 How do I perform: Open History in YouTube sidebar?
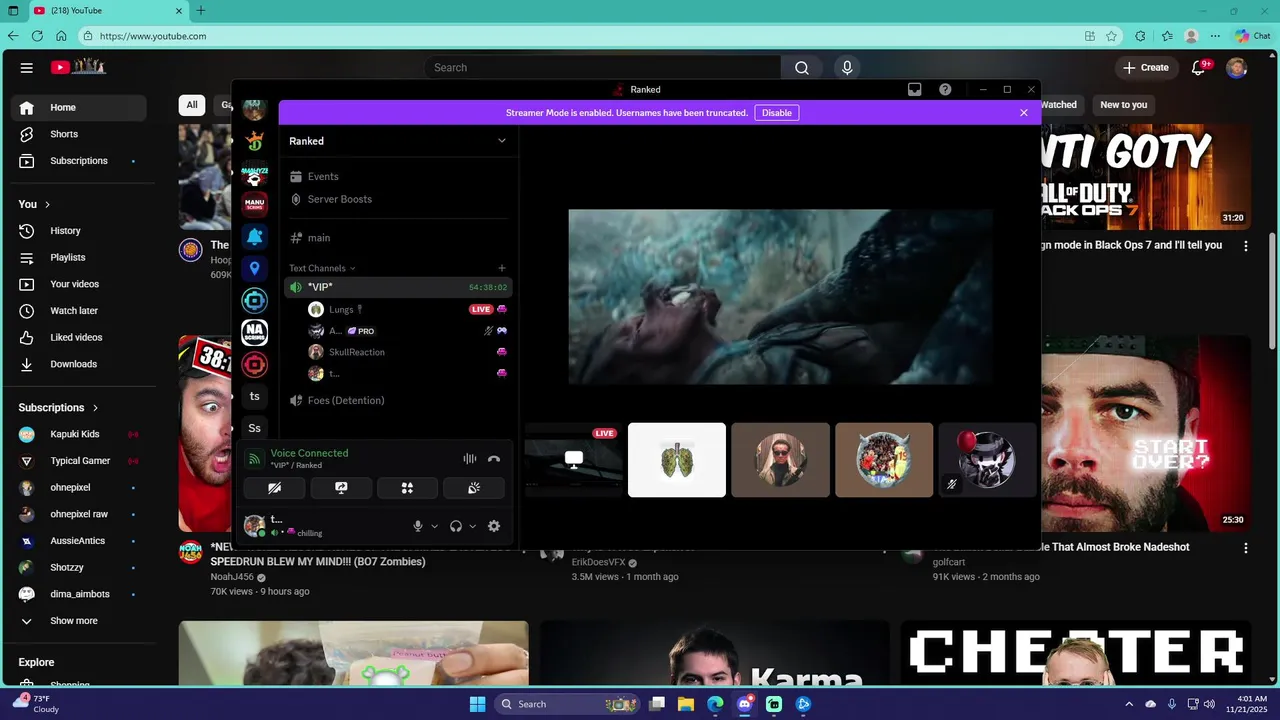(x=79, y=231)
